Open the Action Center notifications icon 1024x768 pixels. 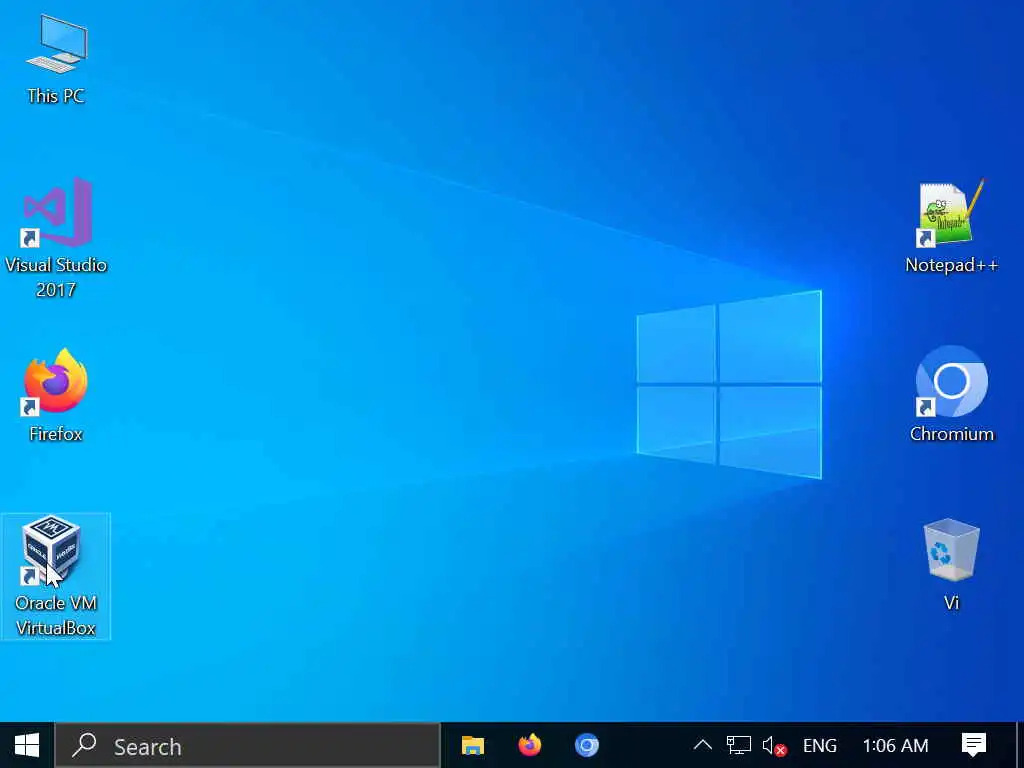click(x=973, y=745)
